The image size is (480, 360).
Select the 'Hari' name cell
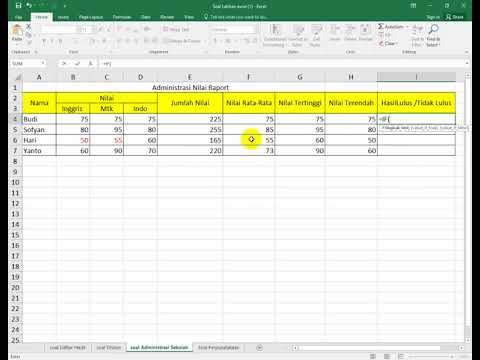coord(39,140)
